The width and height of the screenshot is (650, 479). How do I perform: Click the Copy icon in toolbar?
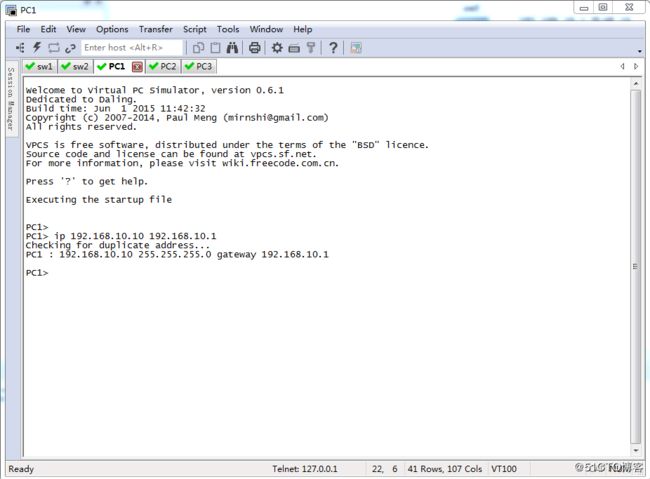198,48
